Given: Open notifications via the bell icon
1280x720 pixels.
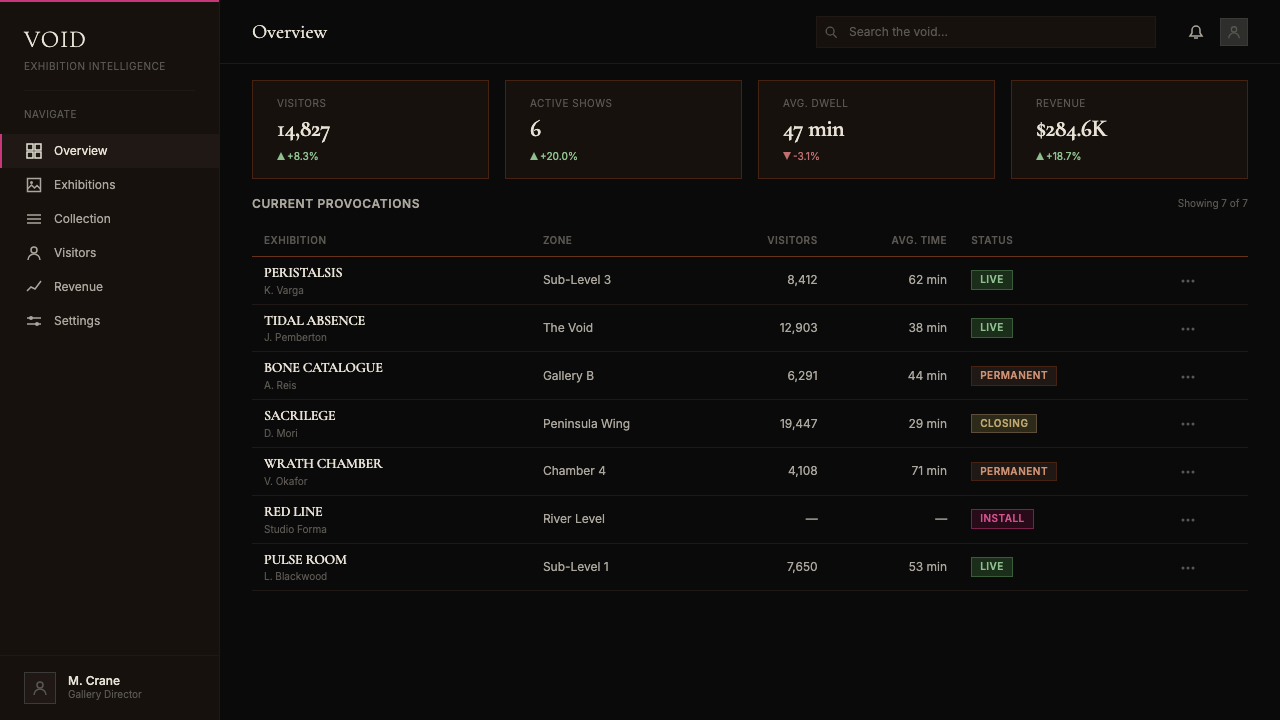Looking at the screenshot, I should (1196, 32).
